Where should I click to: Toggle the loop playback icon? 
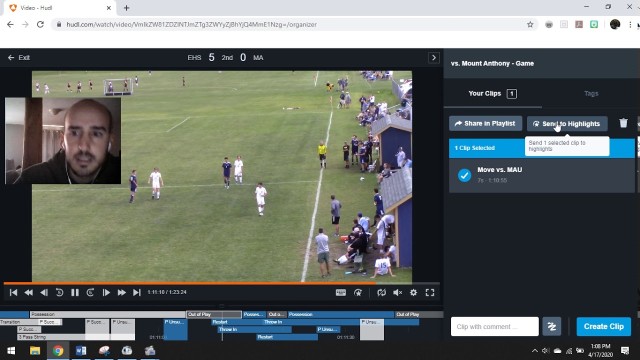[x=382, y=293]
